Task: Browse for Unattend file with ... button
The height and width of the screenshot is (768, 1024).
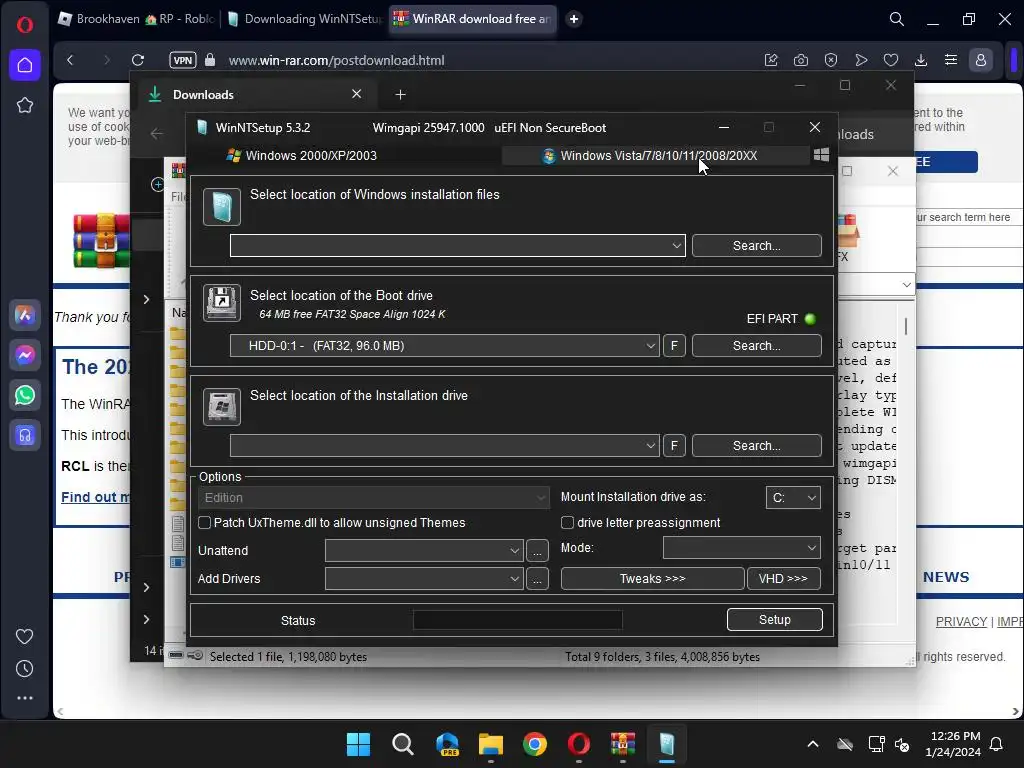Action: click(537, 551)
